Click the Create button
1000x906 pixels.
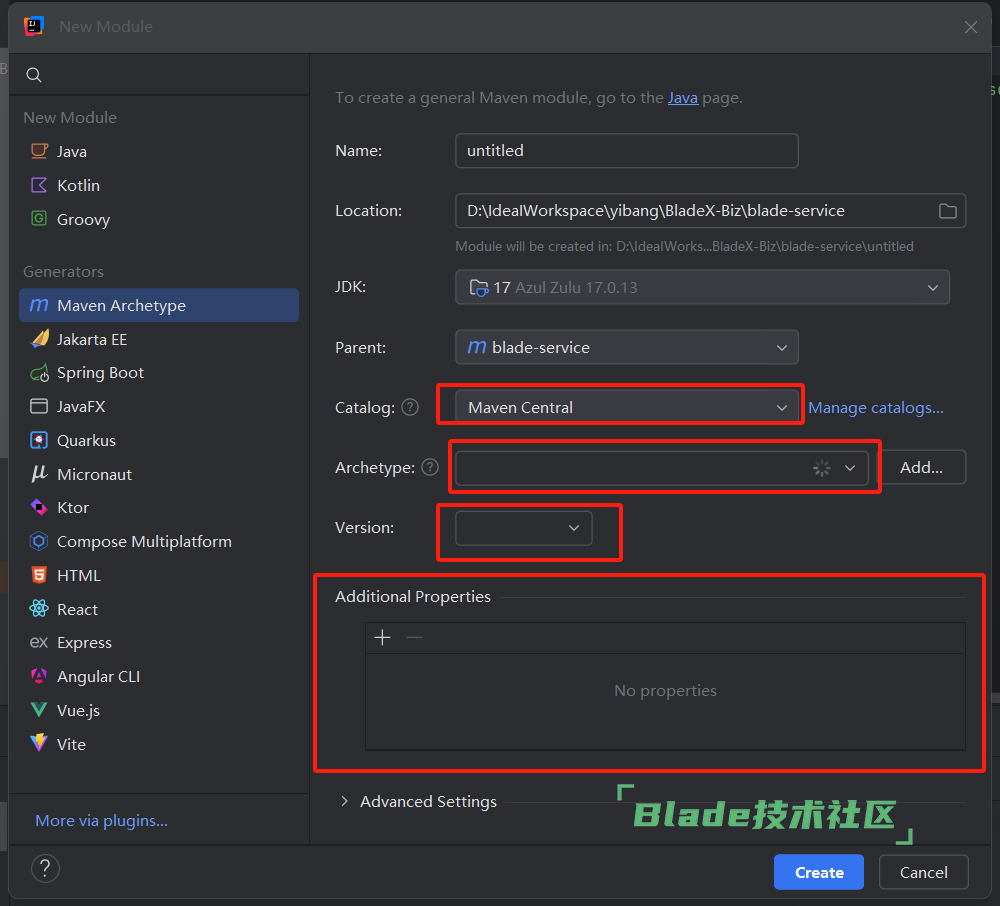(819, 872)
